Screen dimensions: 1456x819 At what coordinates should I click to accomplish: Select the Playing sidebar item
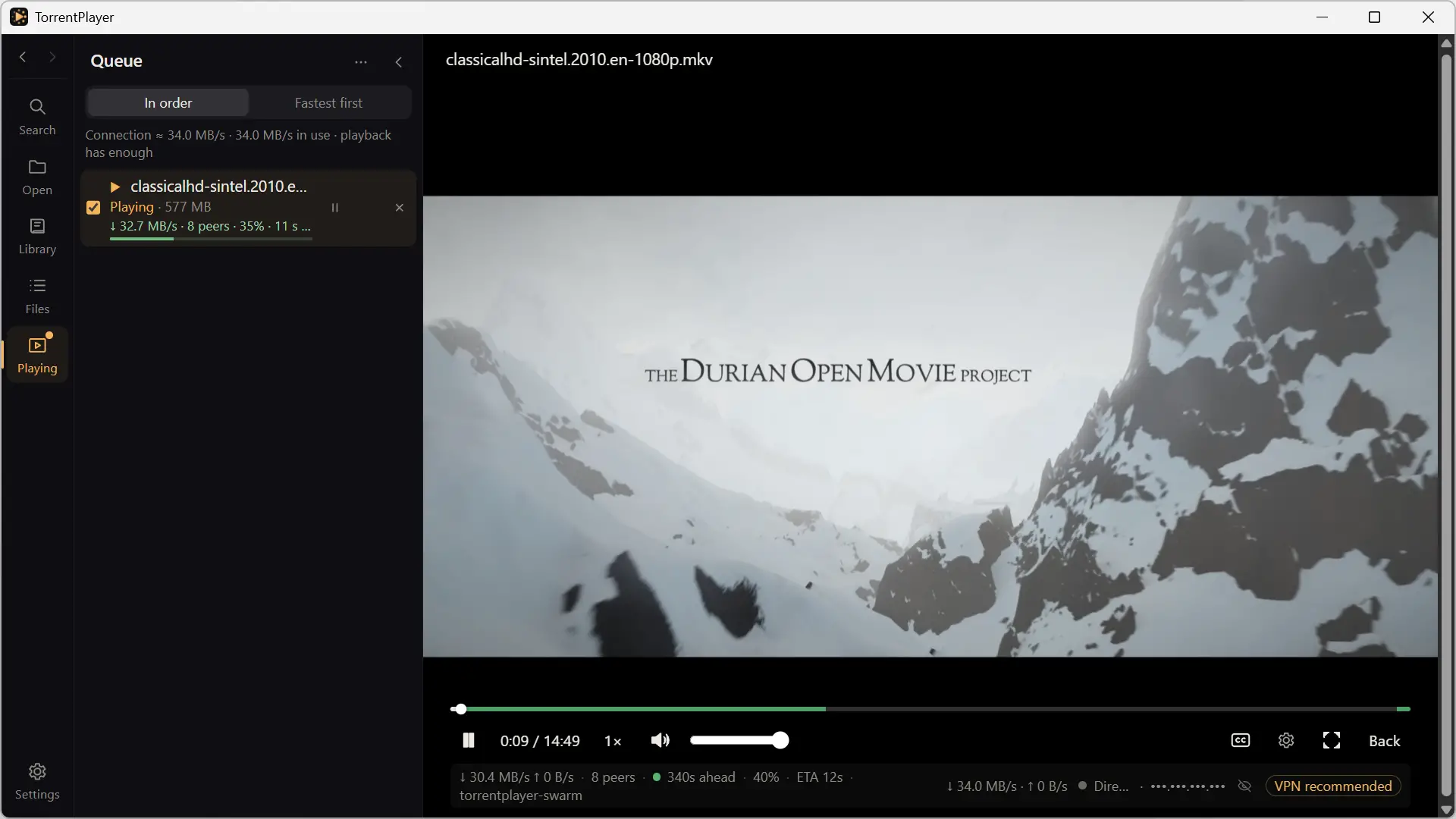(x=37, y=356)
